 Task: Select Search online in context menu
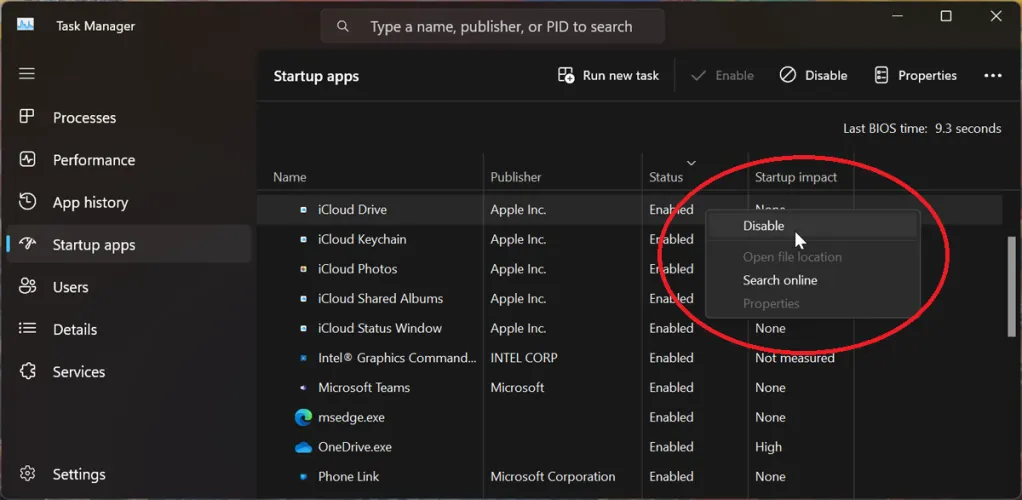click(x=779, y=280)
